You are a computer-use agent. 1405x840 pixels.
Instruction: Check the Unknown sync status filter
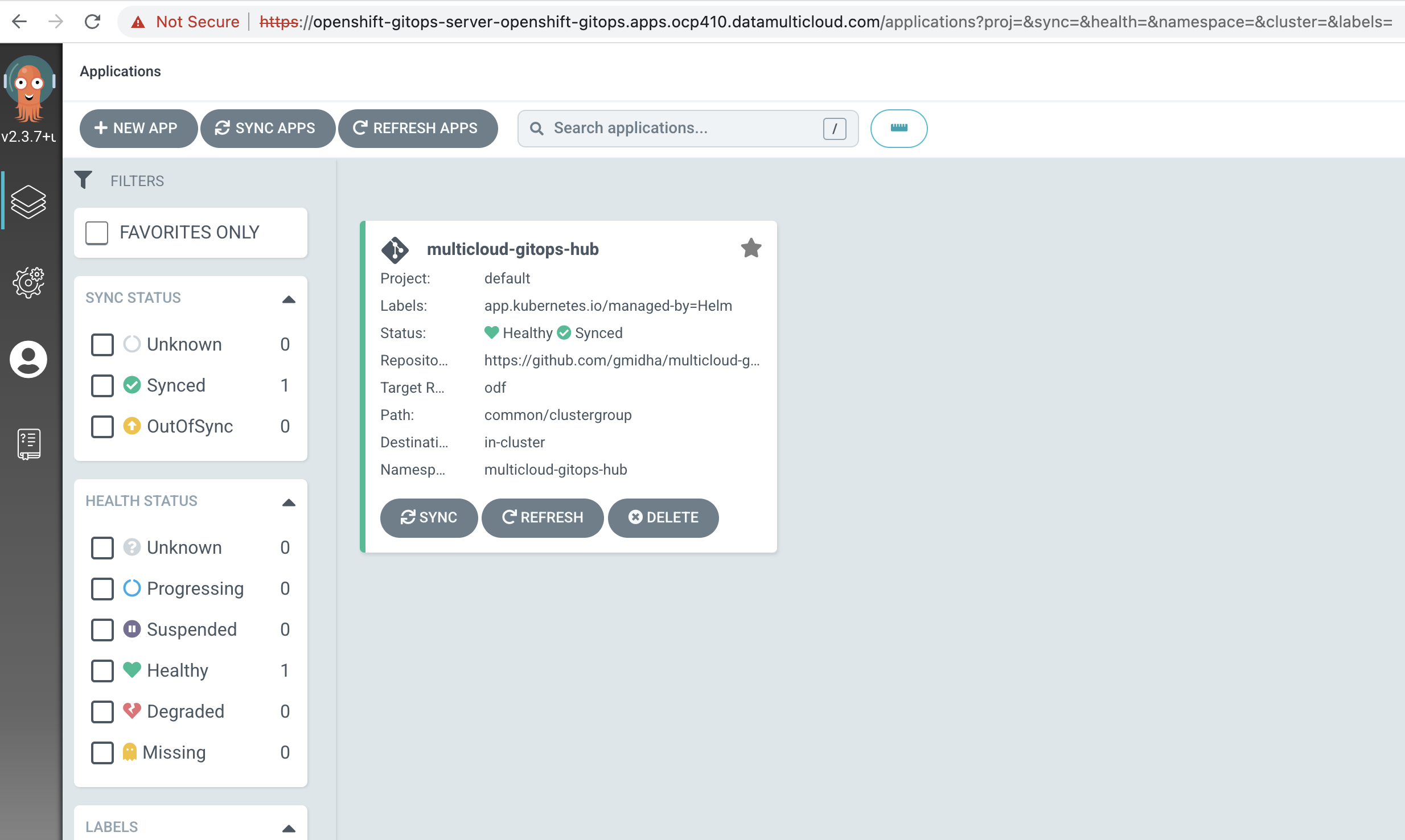[x=102, y=344]
